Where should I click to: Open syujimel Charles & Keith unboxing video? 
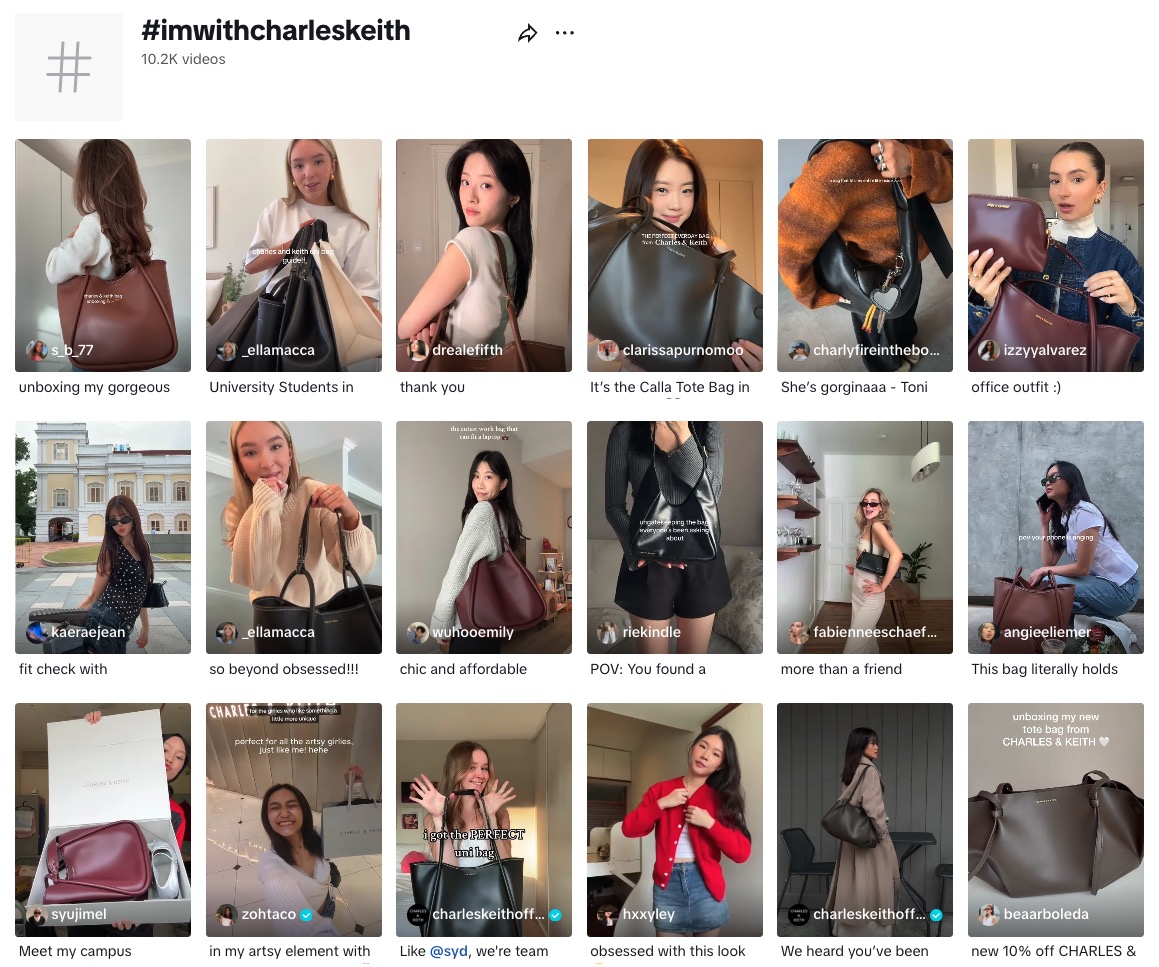(103, 820)
